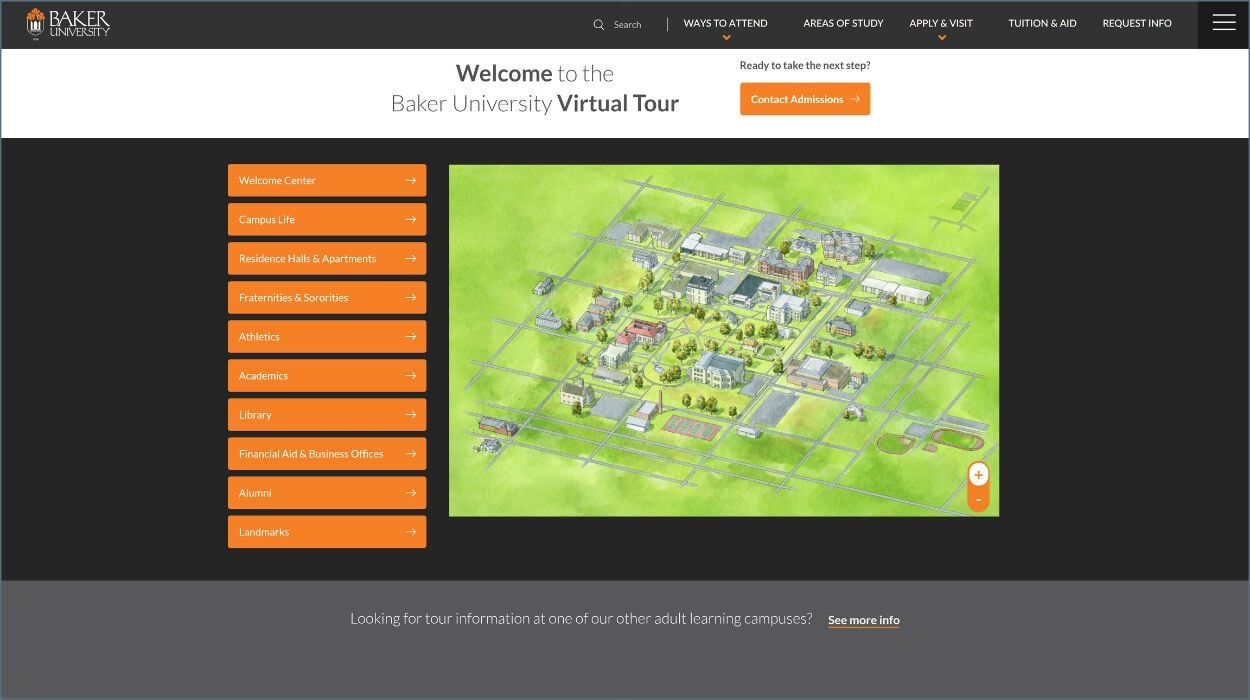
Task: Go to Tuition & Aid
Action: [x=1042, y=23]
